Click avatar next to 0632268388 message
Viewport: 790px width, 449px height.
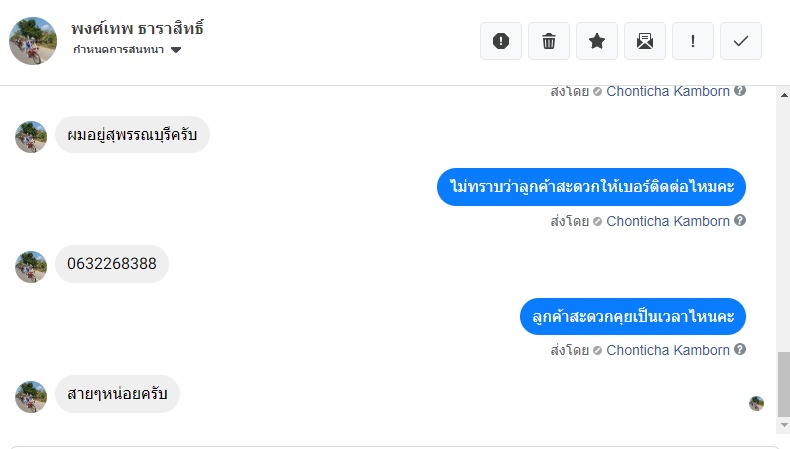coord(31,267)
